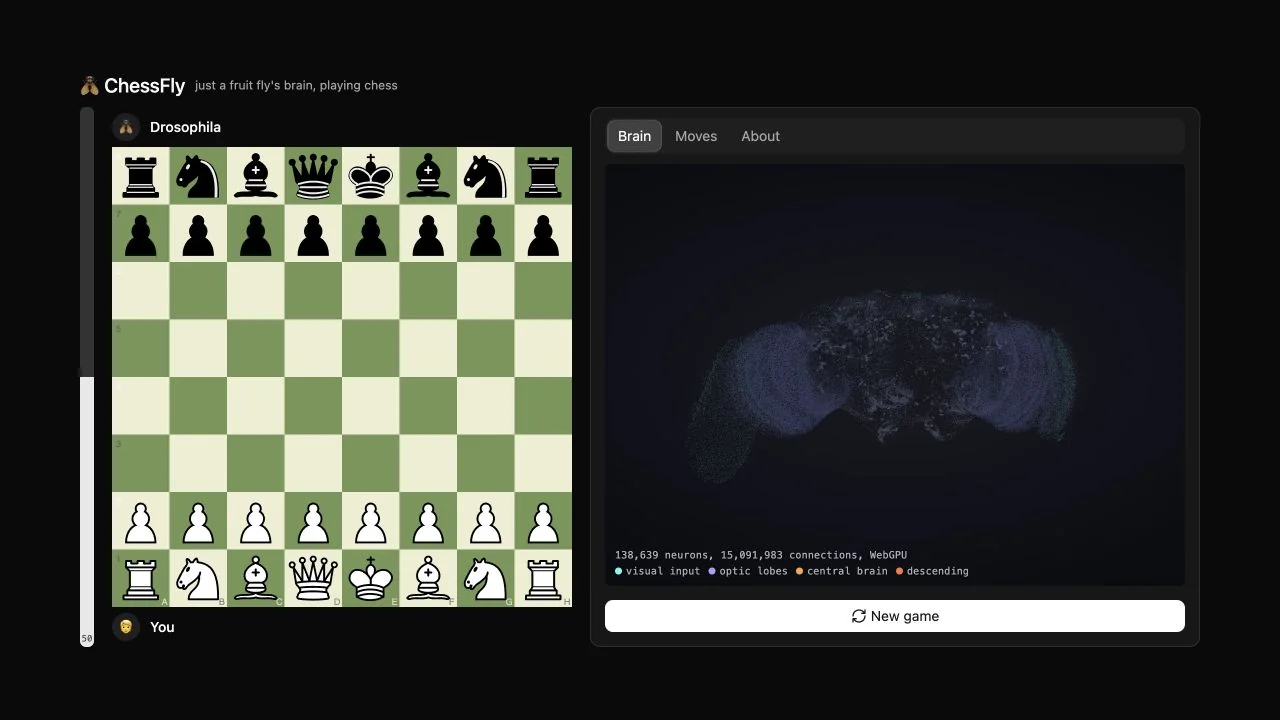The width and height of the screenshot is (1280, 720).
Task: Select the white queen on d1
Action: coord(313,578)
